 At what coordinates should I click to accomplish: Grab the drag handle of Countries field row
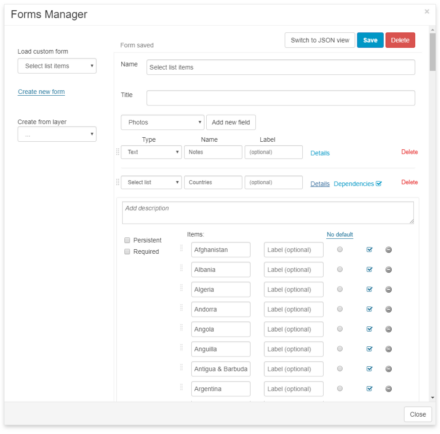(x=117, y=182)
